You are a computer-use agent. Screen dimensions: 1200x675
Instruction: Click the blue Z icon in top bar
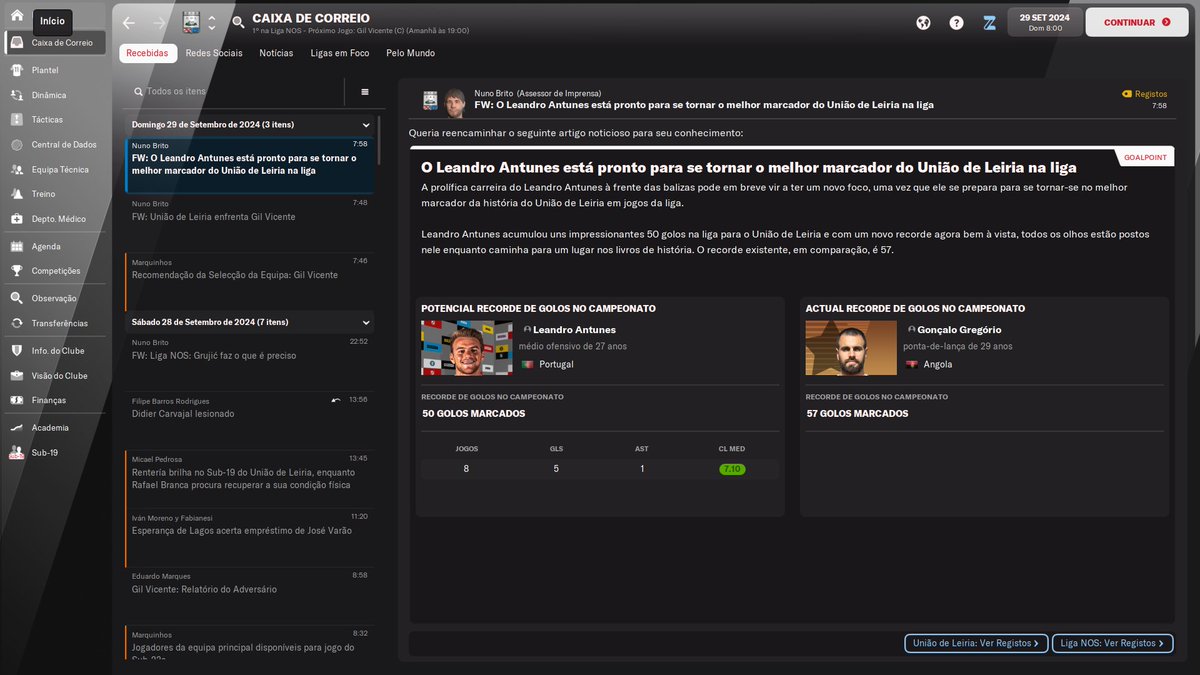tap(989, 22)
